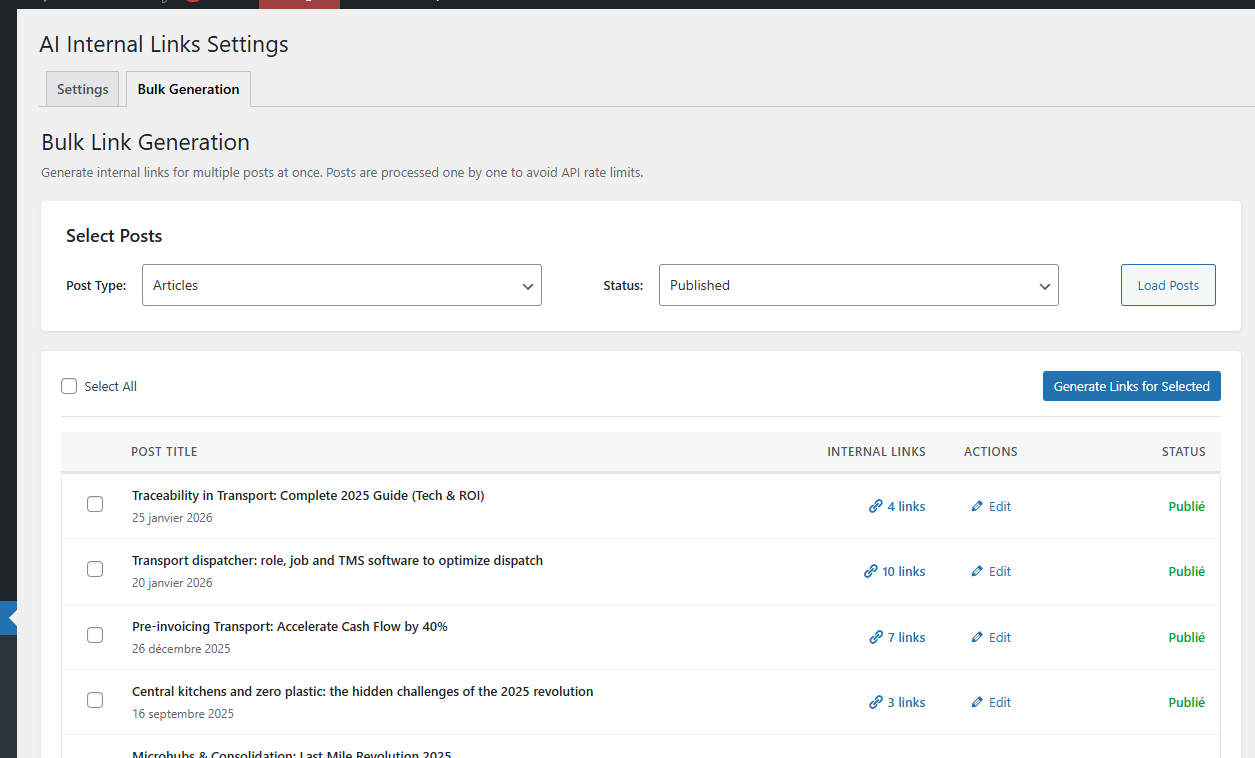Viewport: 1255px width, 758px height.
Task: Click the chain icon next to 3 links
Action: (x=876, y=703)
